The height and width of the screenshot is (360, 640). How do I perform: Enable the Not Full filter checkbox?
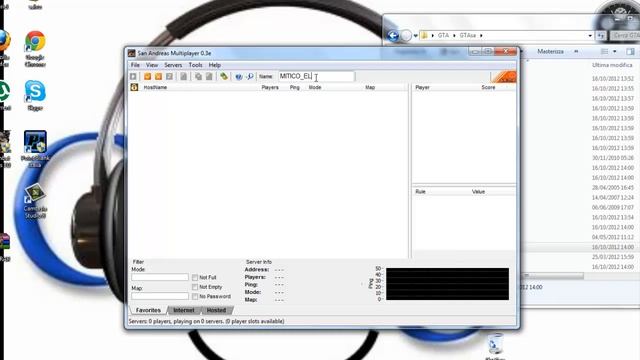pyautogui.click(x=195, y=278)
